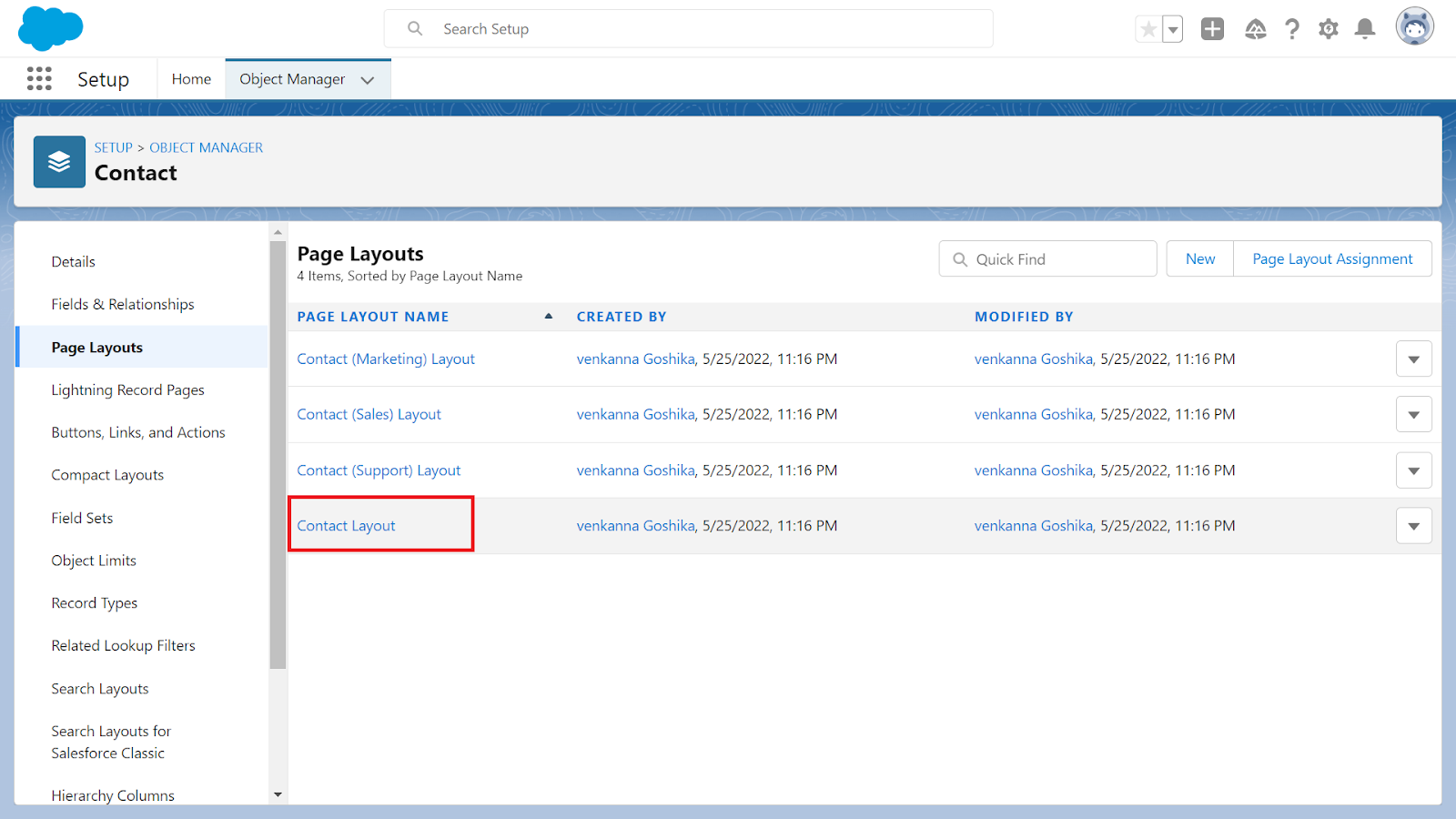Click the Salesforce cloud logo
The height and width of the screenshot is (819, 1456).
coord(51,28)
